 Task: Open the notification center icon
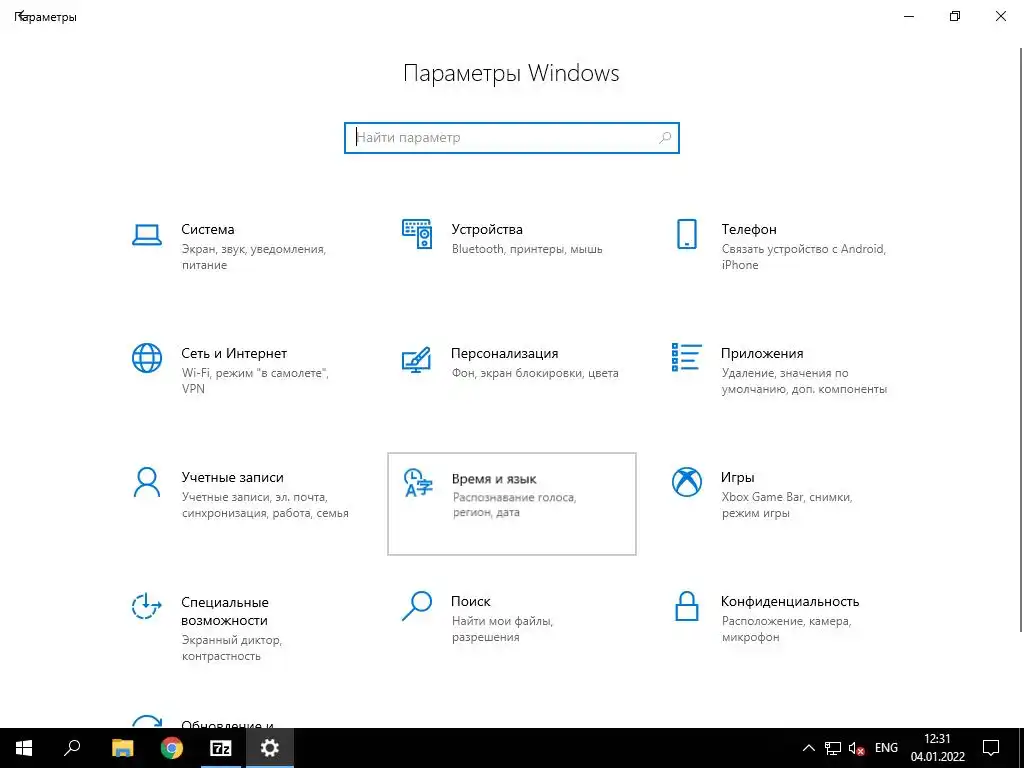point(991,748)
